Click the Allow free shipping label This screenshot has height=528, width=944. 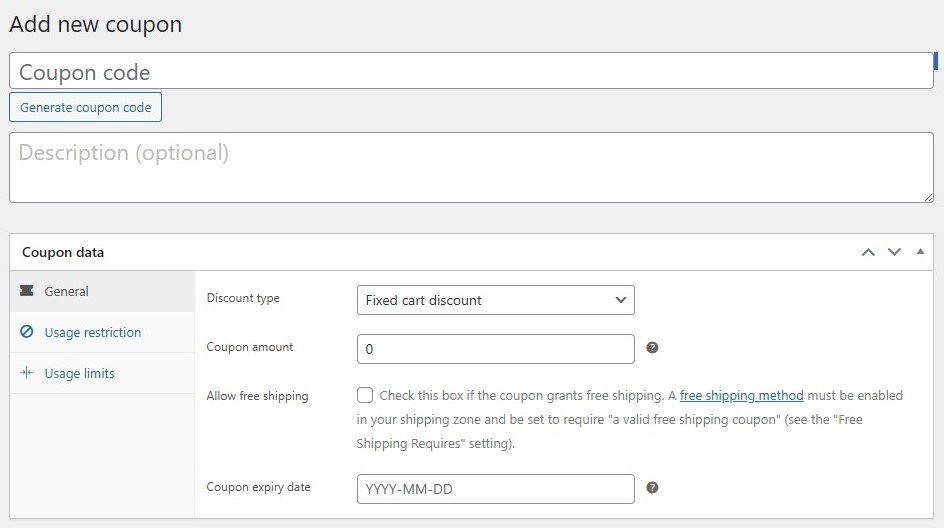pyautogui.click(x=257, y=396)
